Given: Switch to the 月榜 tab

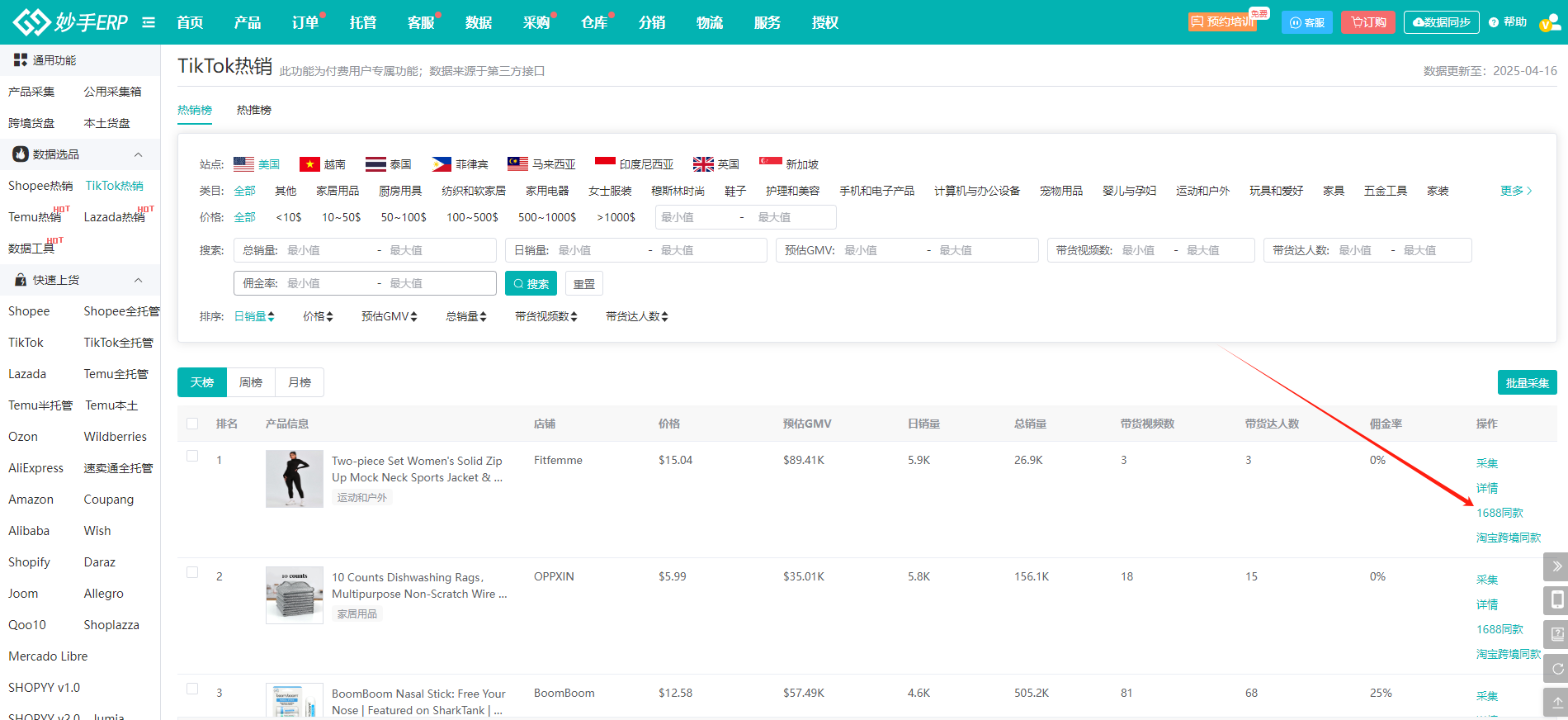Looking at the screenshot, I should click(300, 382).
